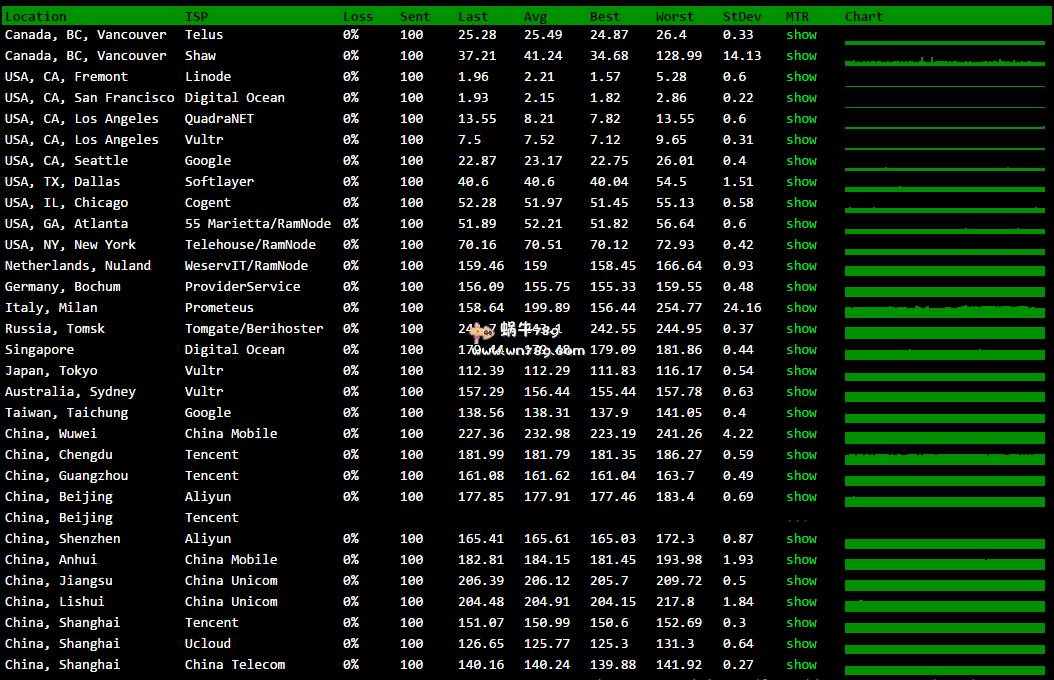This screenshot has width=1054, height=680.
Task: Click the Avg column header
Action: pos(535,16)
